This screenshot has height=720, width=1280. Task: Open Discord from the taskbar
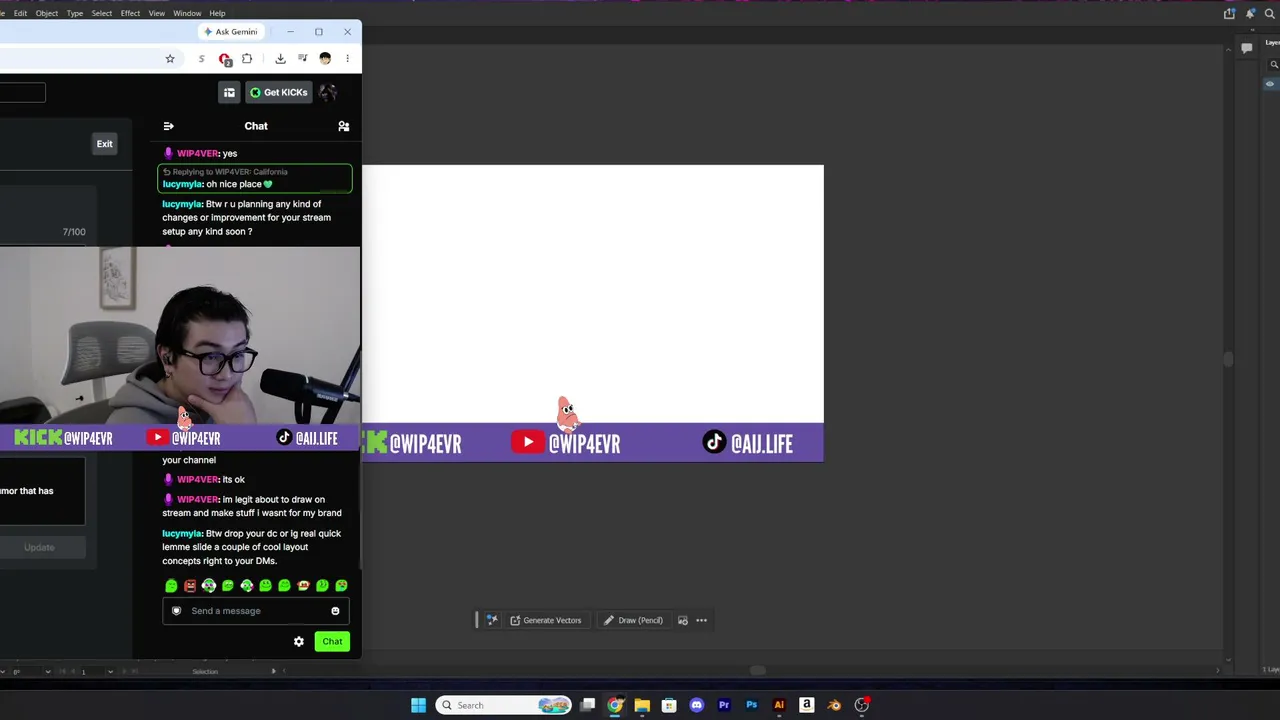[697, 705]
